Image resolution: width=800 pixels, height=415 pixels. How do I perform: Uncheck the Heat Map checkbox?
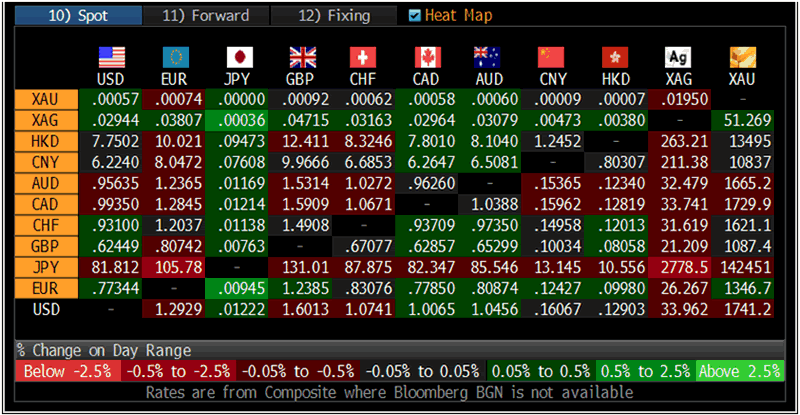point(416,15)
